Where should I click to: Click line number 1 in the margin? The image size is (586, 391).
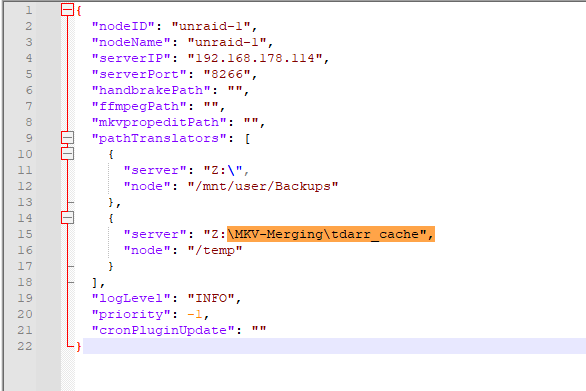tap(29, 10)
